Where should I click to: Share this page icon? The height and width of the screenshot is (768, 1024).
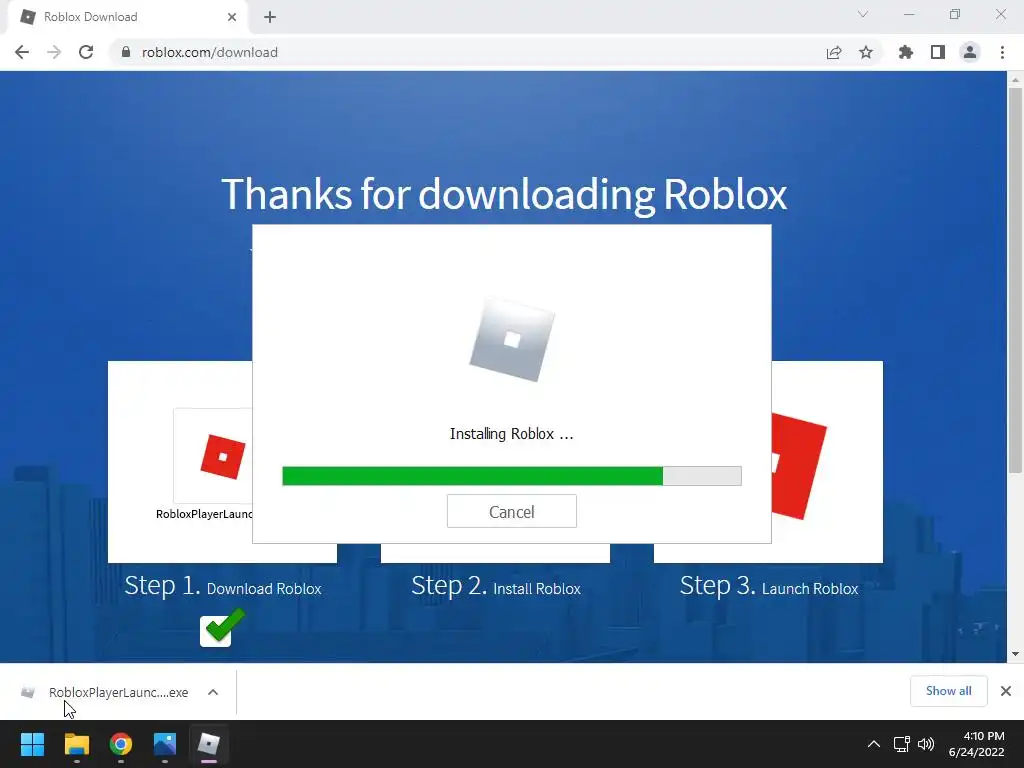tap(834, 52)
